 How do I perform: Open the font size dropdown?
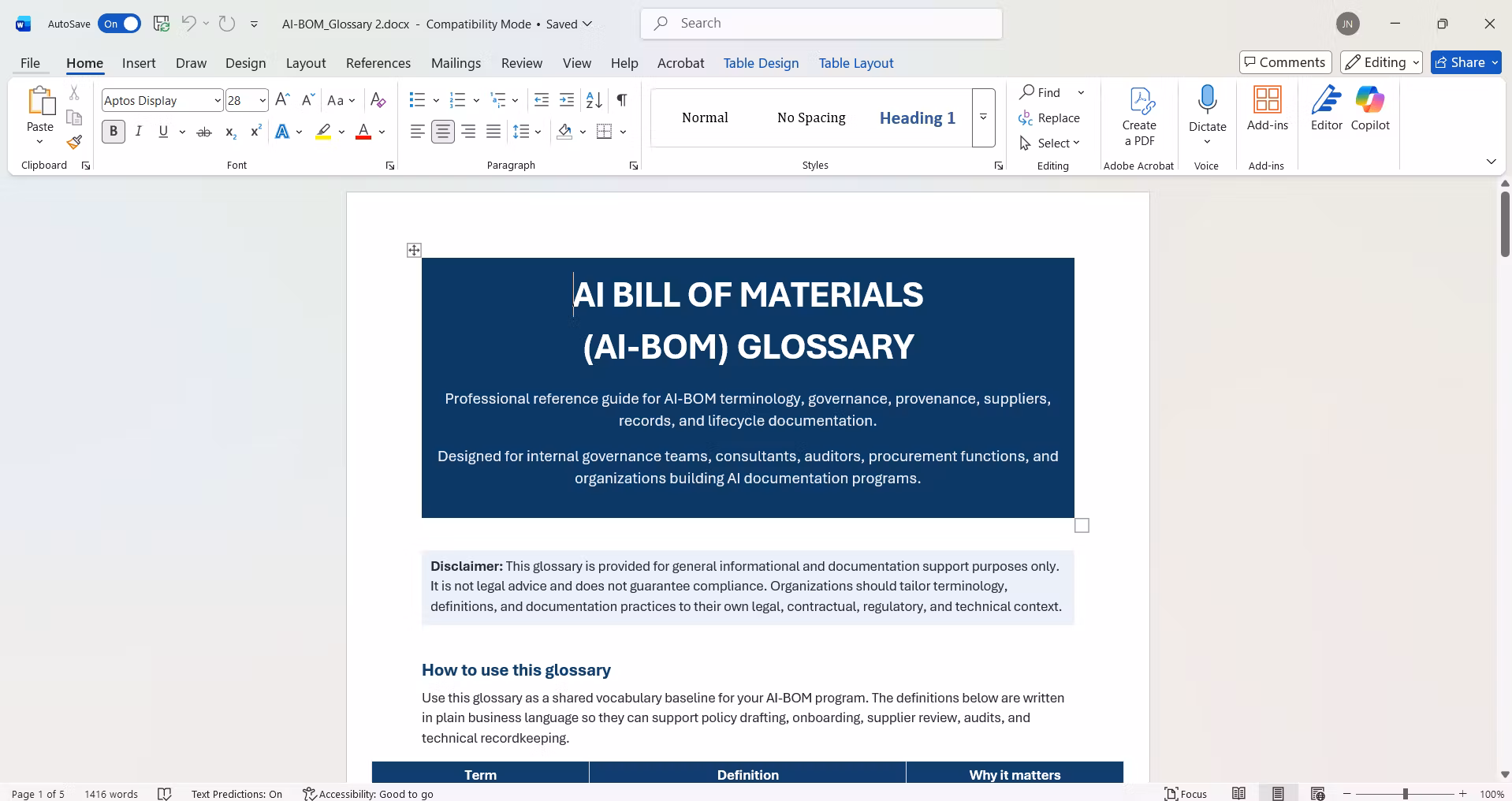pyautogui.click(x=263, y=100)
